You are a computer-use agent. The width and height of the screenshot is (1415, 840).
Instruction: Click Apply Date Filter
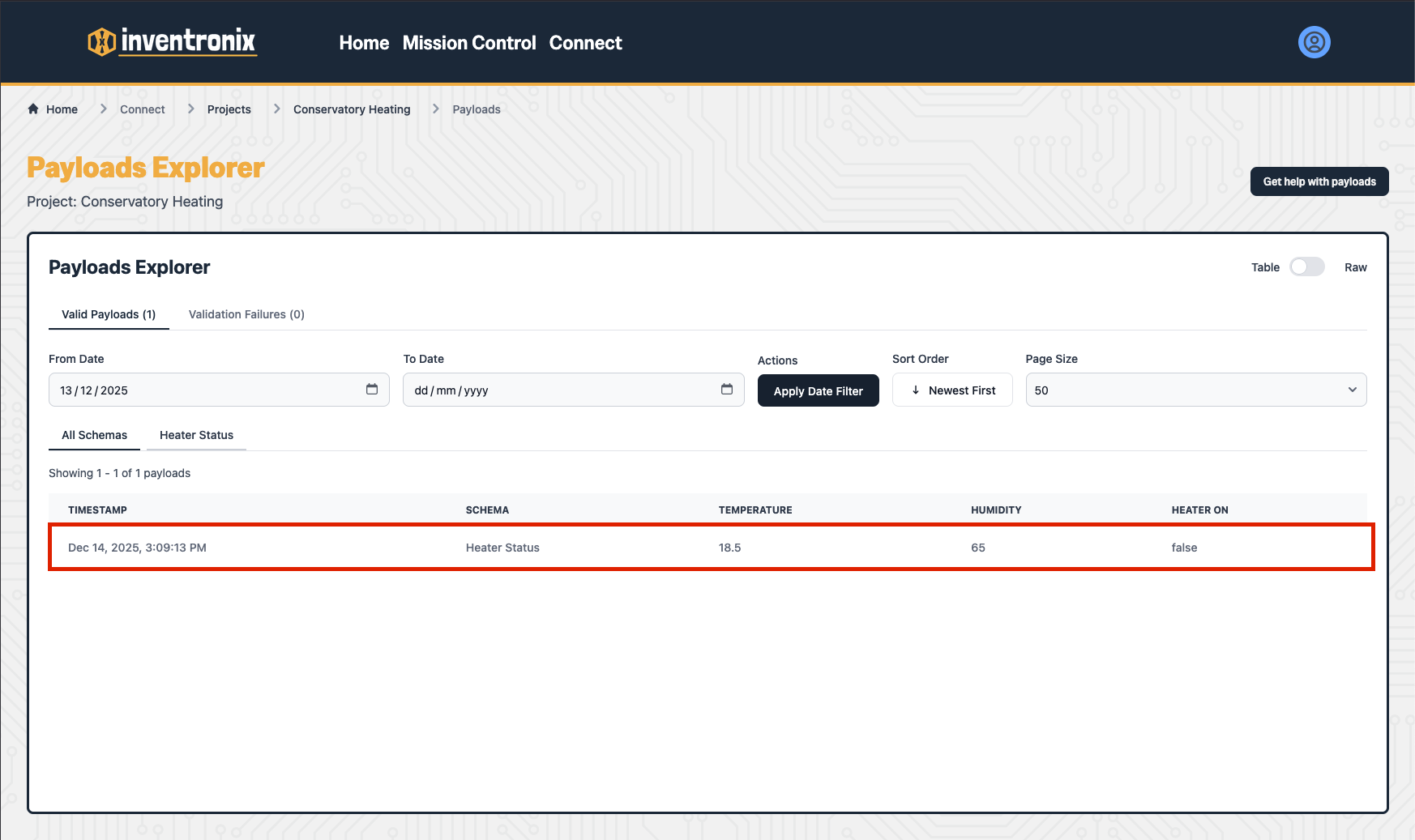pyautogui.click(x=818, y=390)
